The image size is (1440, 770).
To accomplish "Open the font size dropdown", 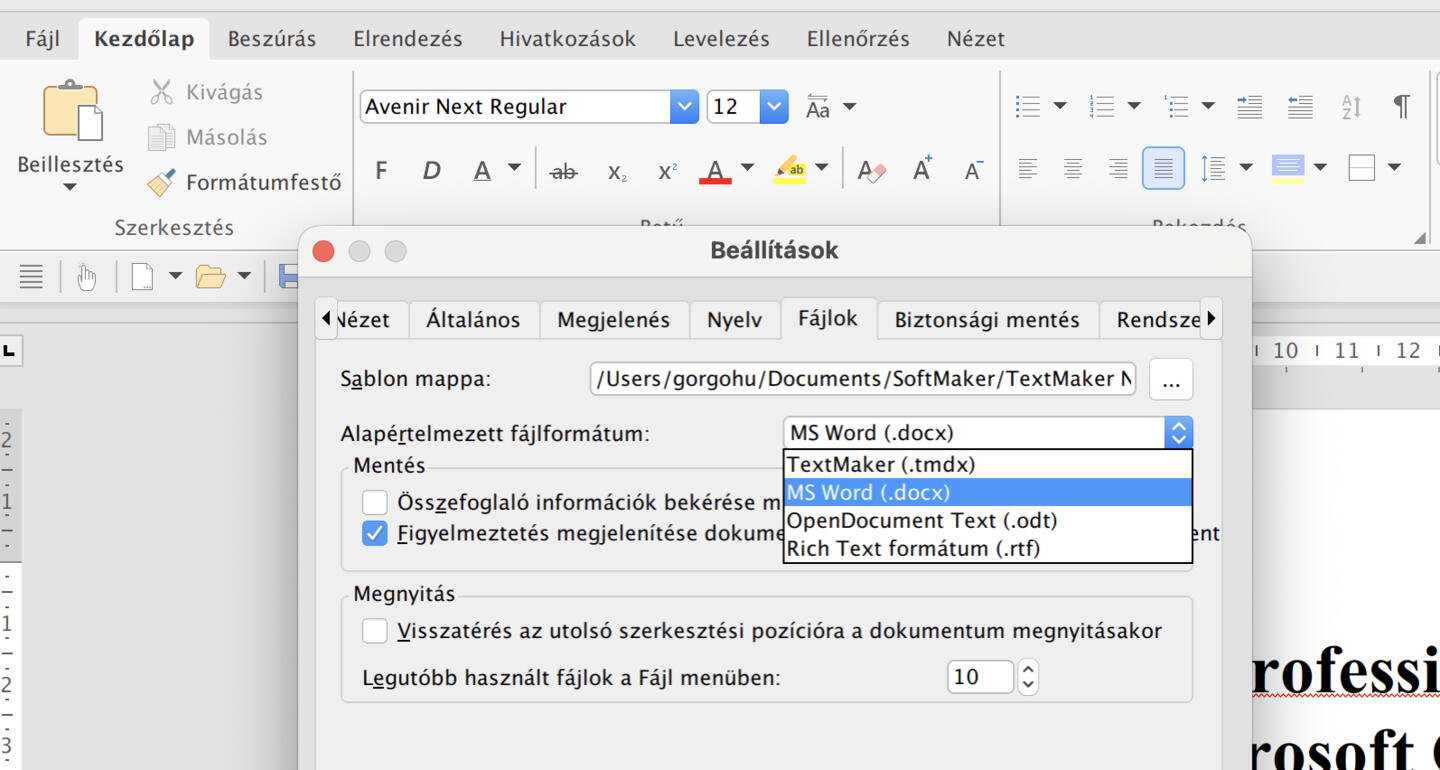I will [x=774, y=107].
